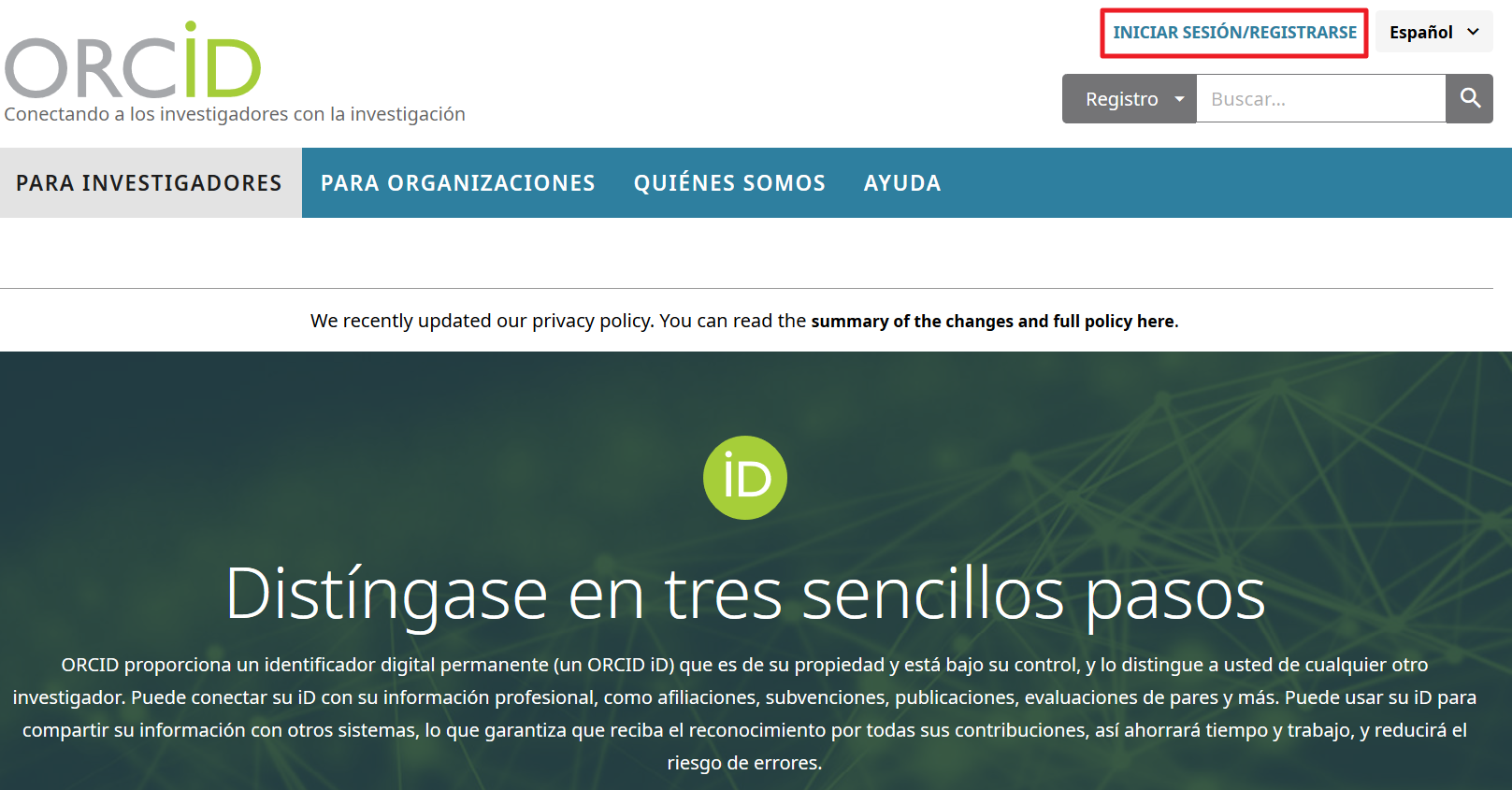1512x790 pixels.
Task: Open the Español language dropdown
Action: [x=1434, y=33]
